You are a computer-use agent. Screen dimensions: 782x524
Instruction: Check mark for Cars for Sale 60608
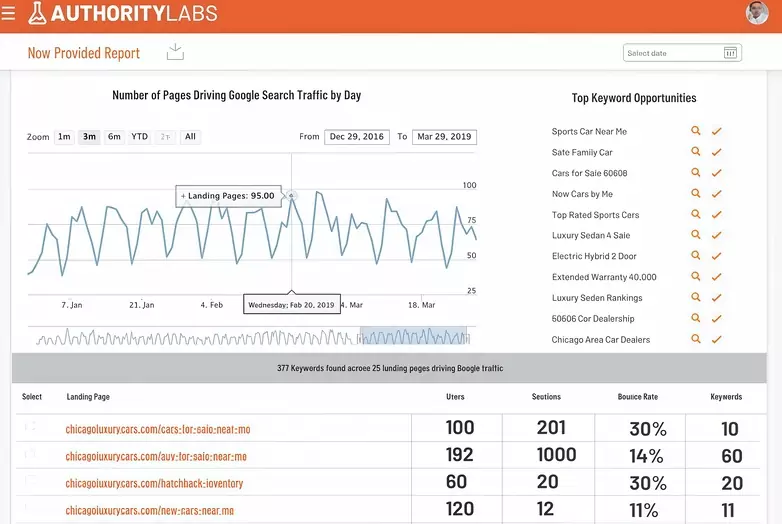pos(717,173)
